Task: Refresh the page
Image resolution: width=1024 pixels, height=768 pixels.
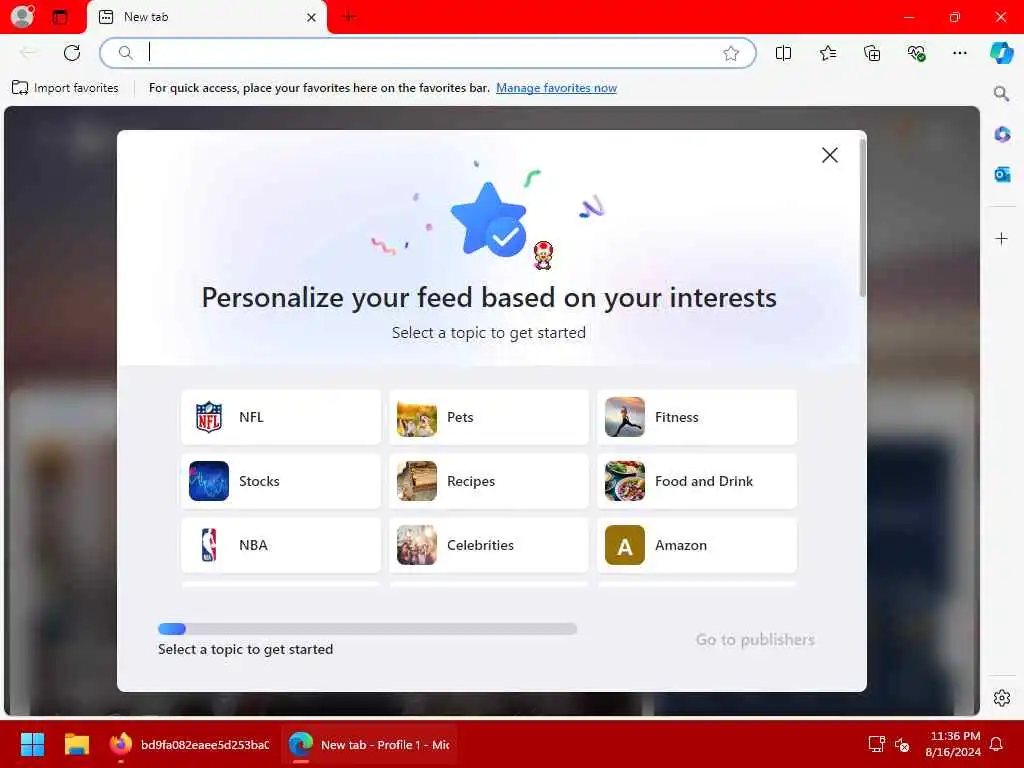Action: 72,53
